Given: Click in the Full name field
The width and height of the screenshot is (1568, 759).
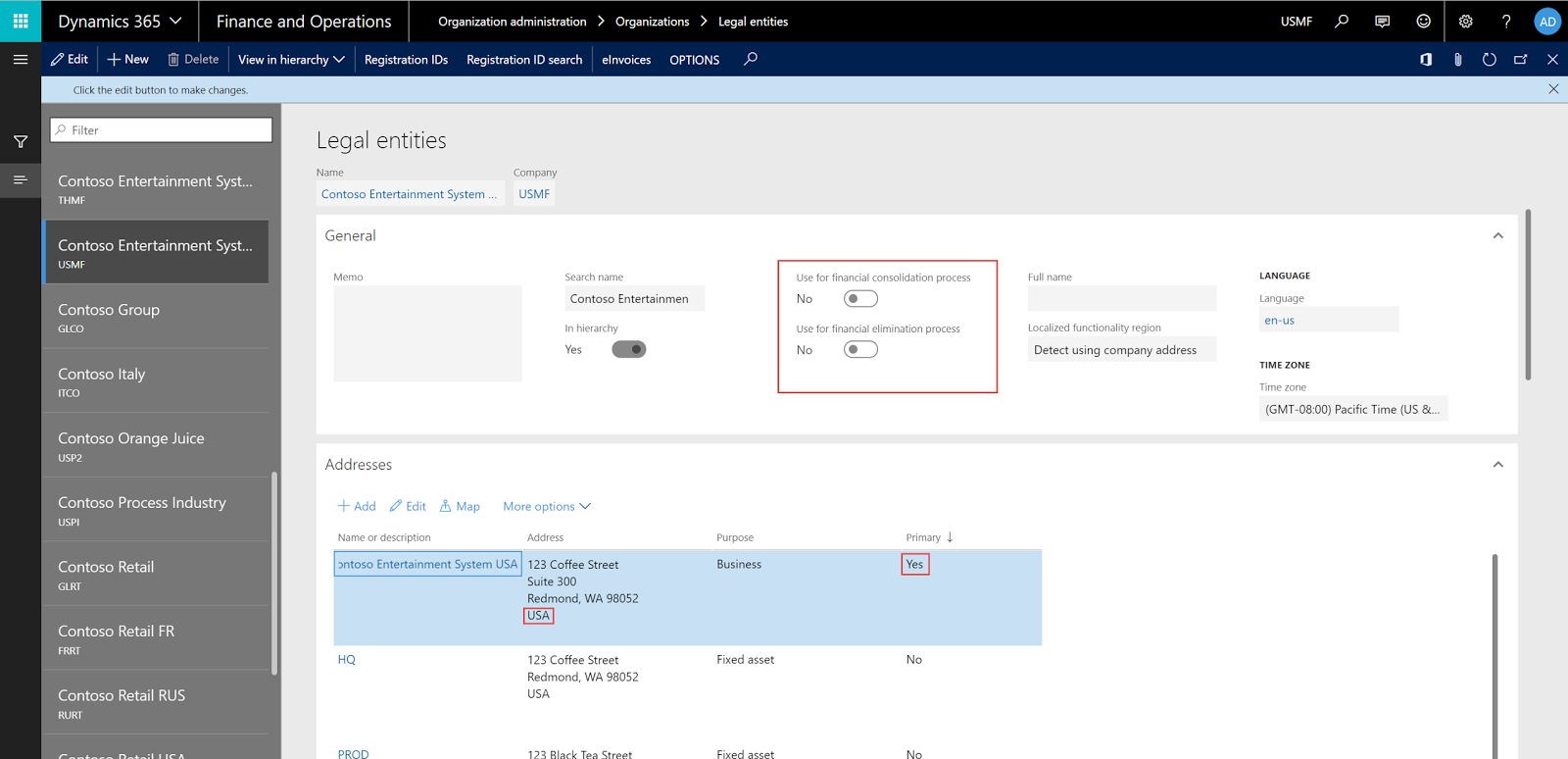Looking at the screenshot, I should (x=1122, y=298).
